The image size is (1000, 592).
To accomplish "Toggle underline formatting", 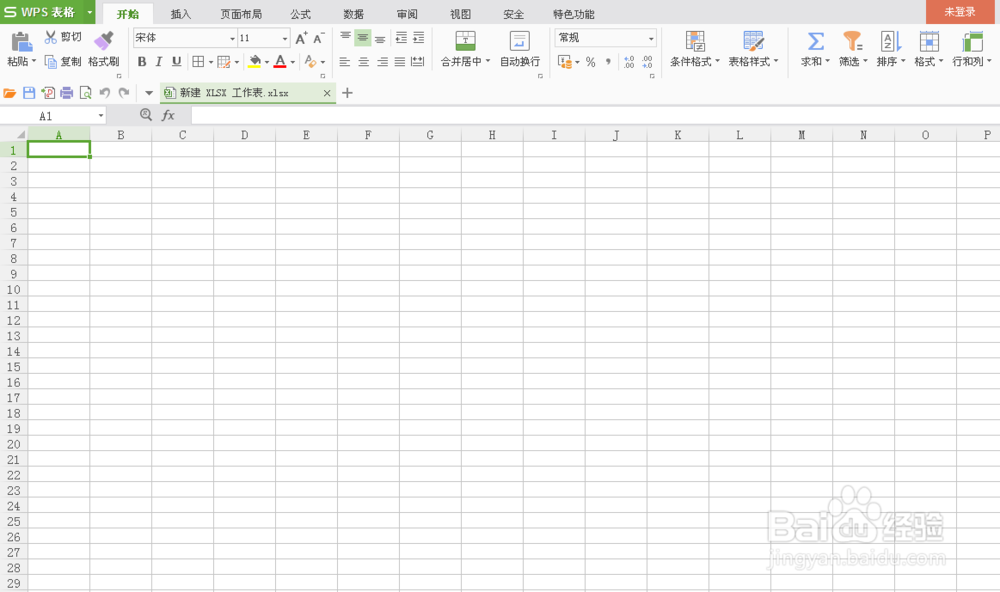I will [x=177, y=61].
